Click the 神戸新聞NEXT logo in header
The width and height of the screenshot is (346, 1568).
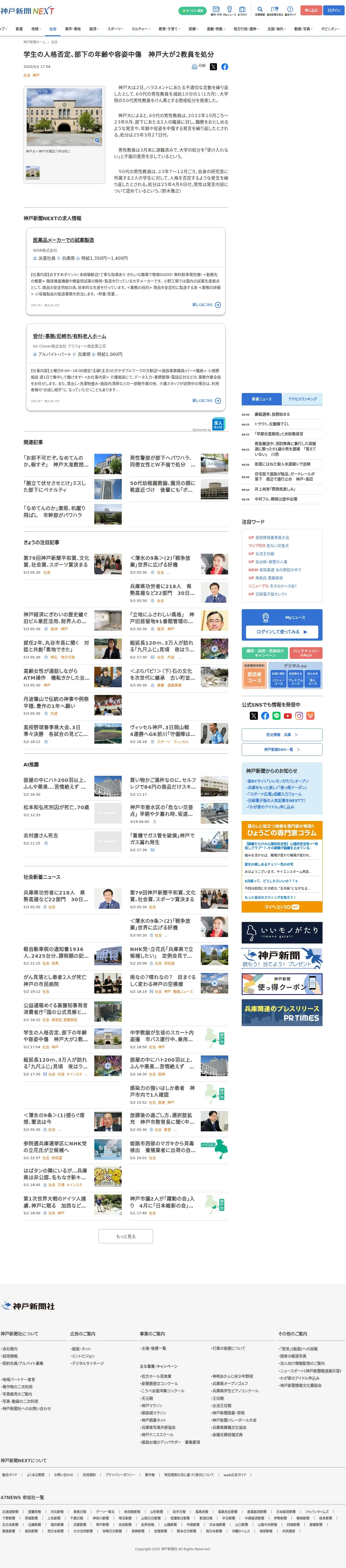27,11
